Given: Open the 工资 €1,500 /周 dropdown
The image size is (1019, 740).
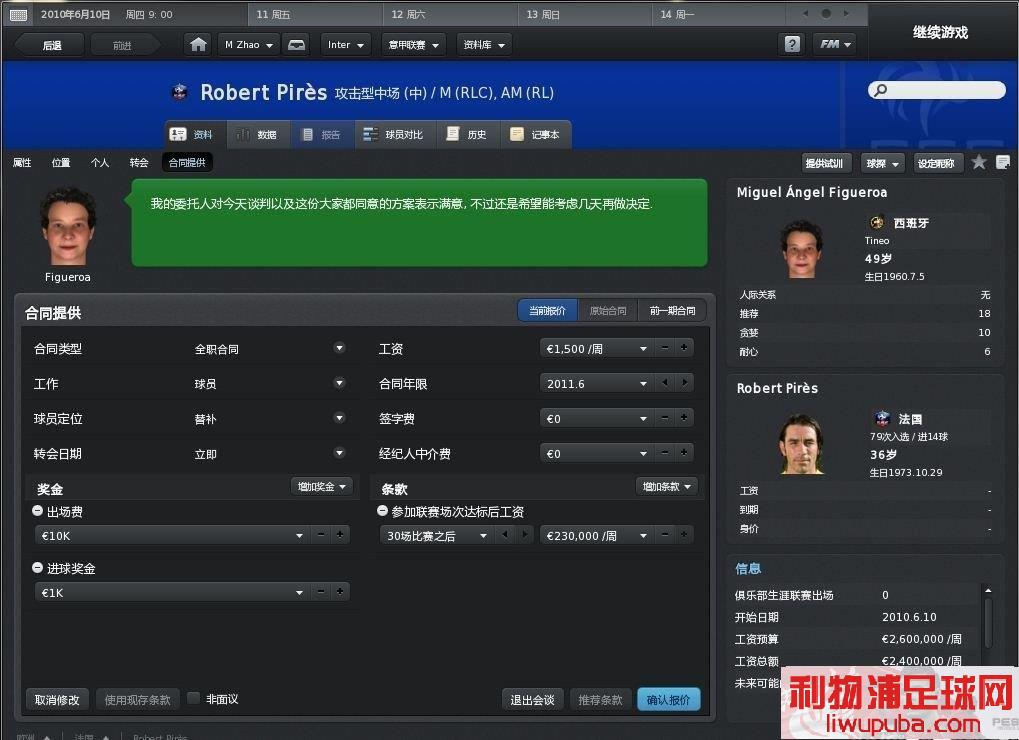Looking at the screenshot, I should coord(597,349).
